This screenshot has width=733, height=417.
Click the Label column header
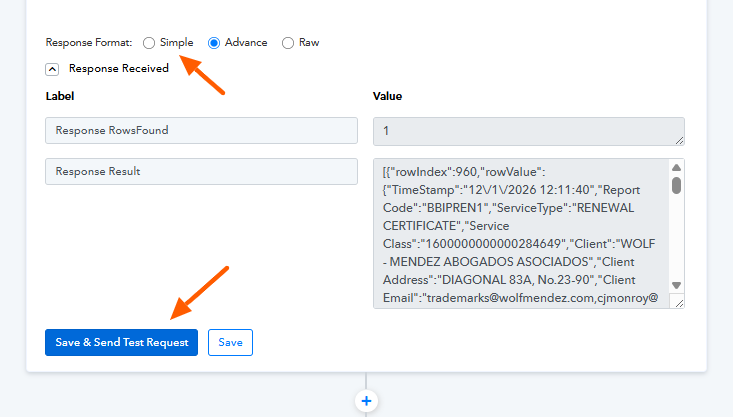[x=60, y=97]
